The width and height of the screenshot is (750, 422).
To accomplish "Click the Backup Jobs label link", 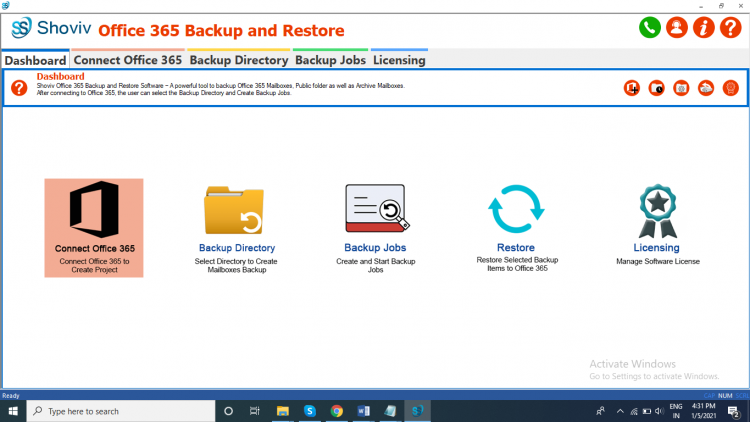I will [x=375, y=247].
